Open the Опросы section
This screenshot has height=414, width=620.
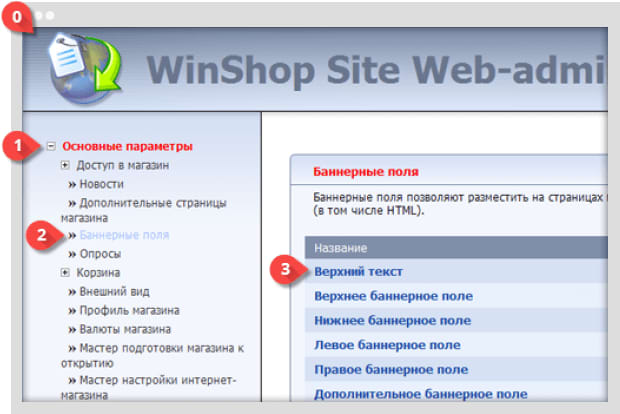click(x=100, y=254)
